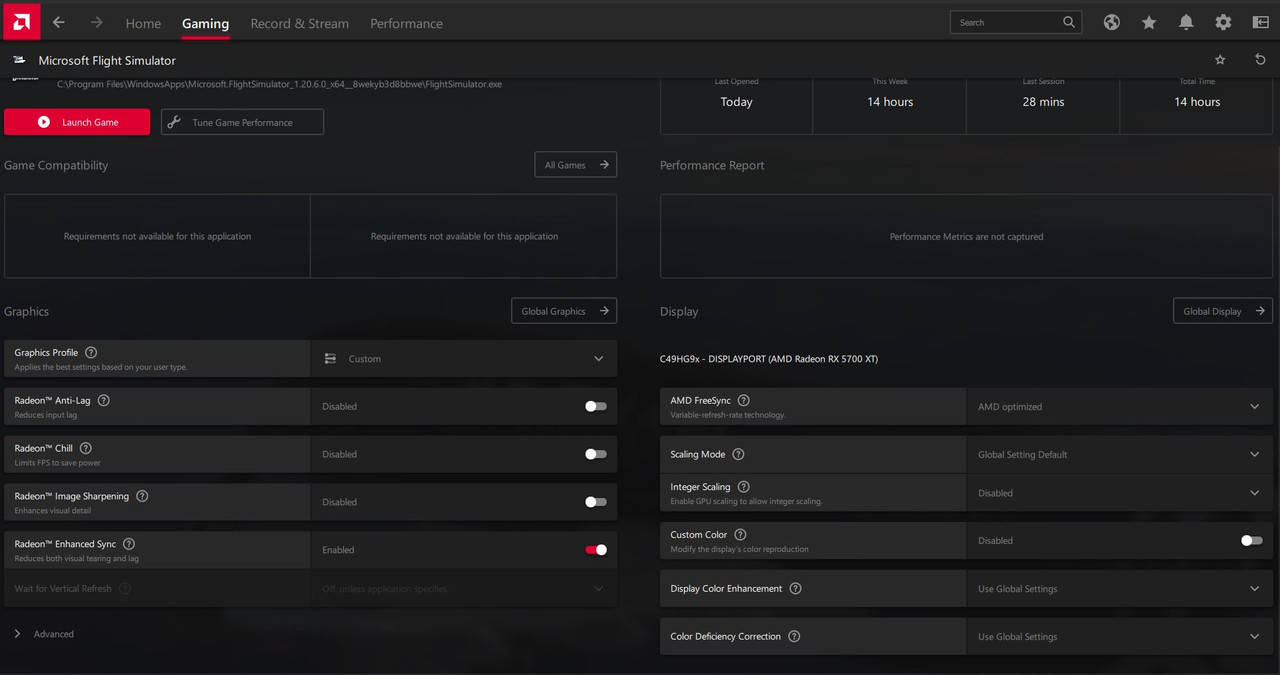Reset the game profile with the undo icon

1260,60
